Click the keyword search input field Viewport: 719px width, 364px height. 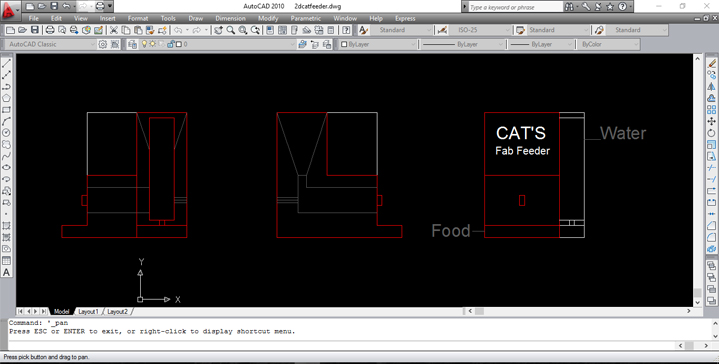pos(515,7)
